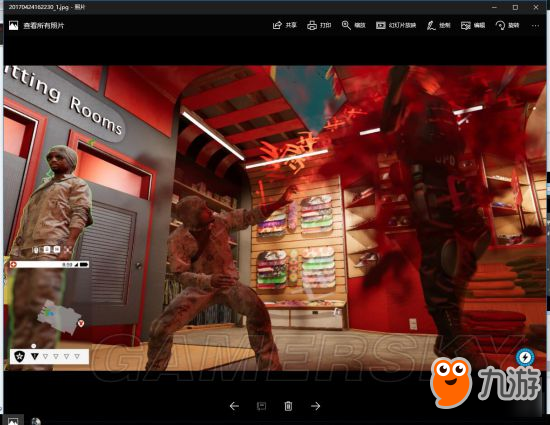The height and width of the screenshot is (425, 550).
Task: Toggle the fit-to-window size icon
Action: (261, 406)
